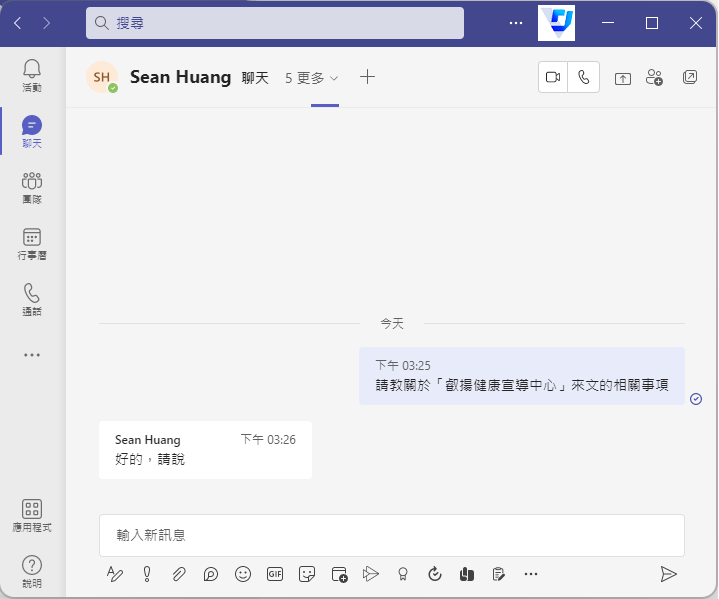The width and height of the screenshot is (719, 599).
Task: Click the Format text icon
Action: click(115, 574)
